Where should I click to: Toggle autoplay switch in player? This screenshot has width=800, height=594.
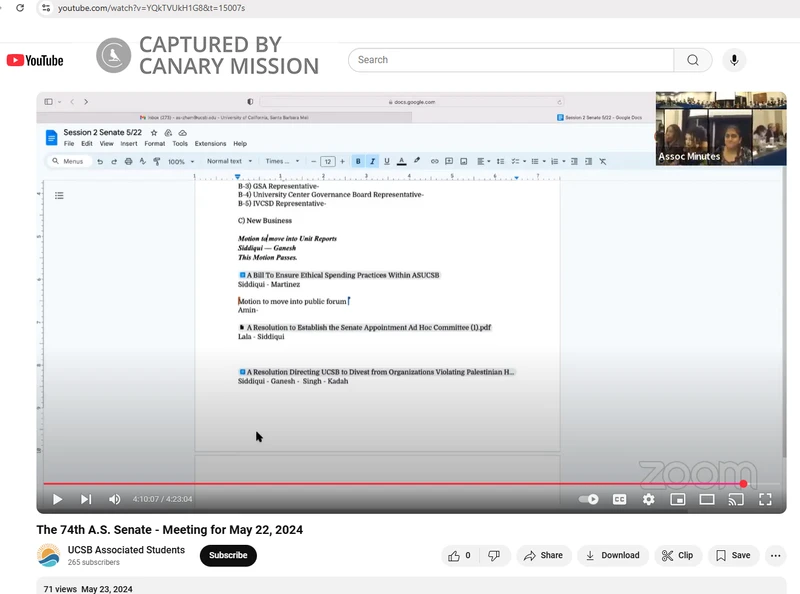point(588,499)
